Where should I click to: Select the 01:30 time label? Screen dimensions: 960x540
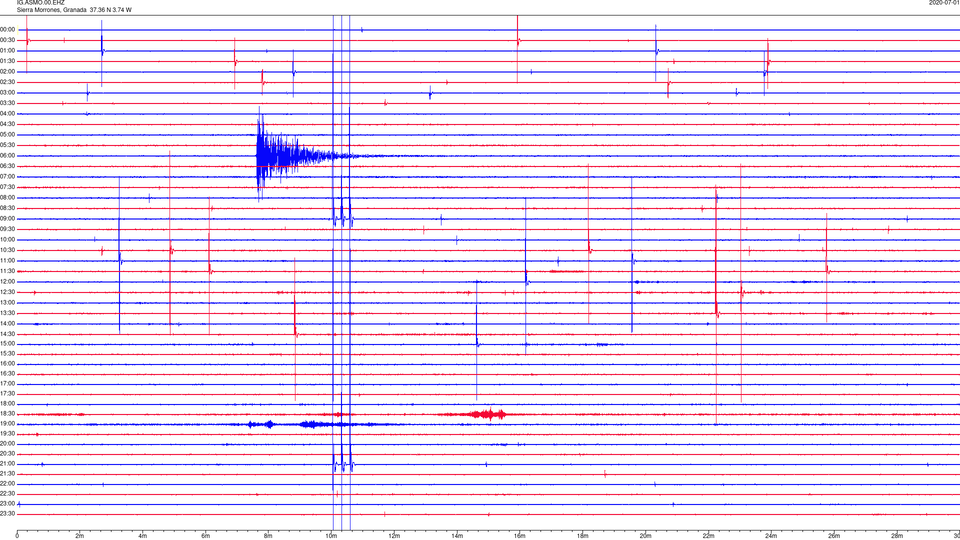coord(8,61)
